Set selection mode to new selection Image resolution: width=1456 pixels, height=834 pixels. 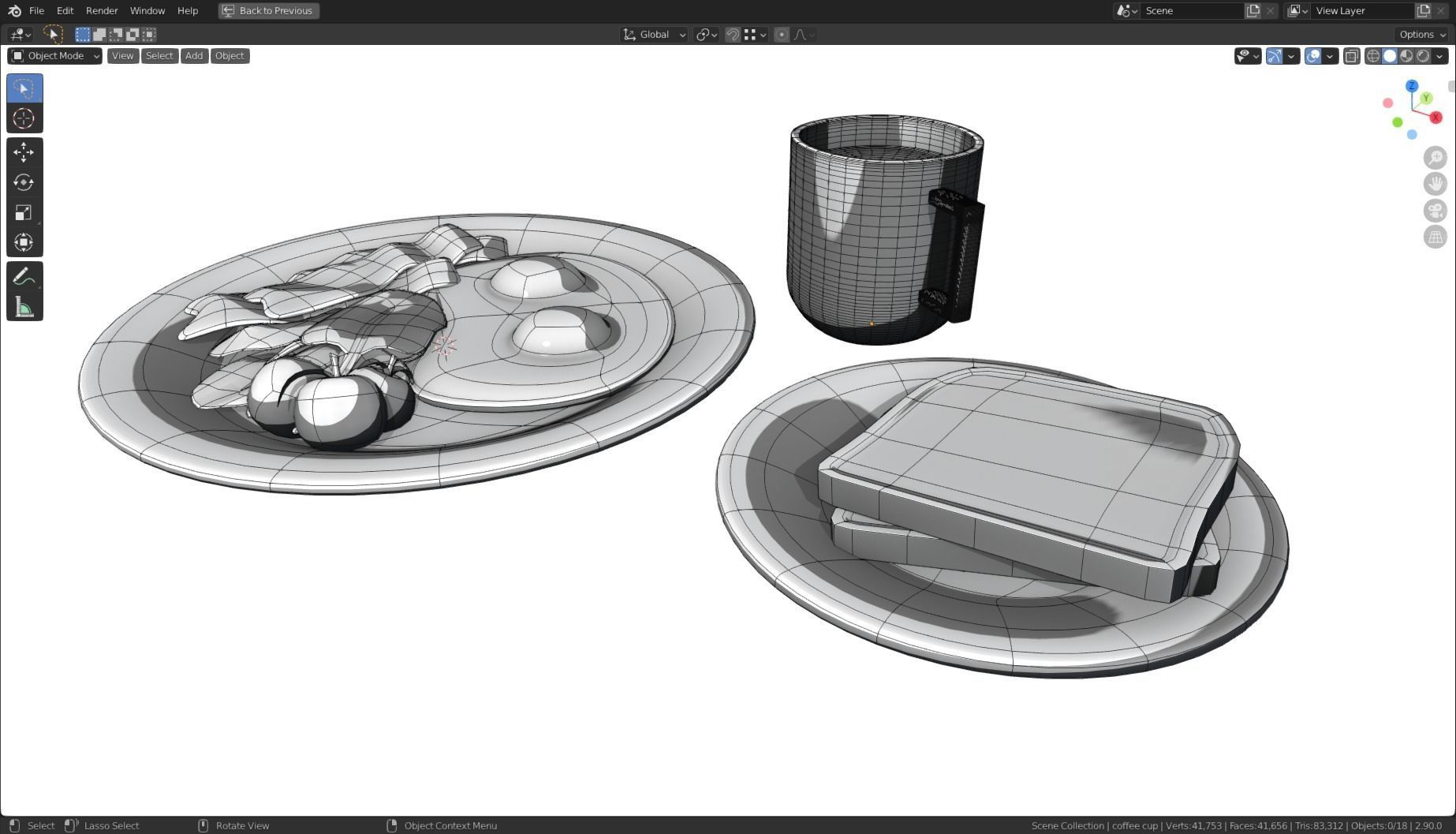point(83,34)
